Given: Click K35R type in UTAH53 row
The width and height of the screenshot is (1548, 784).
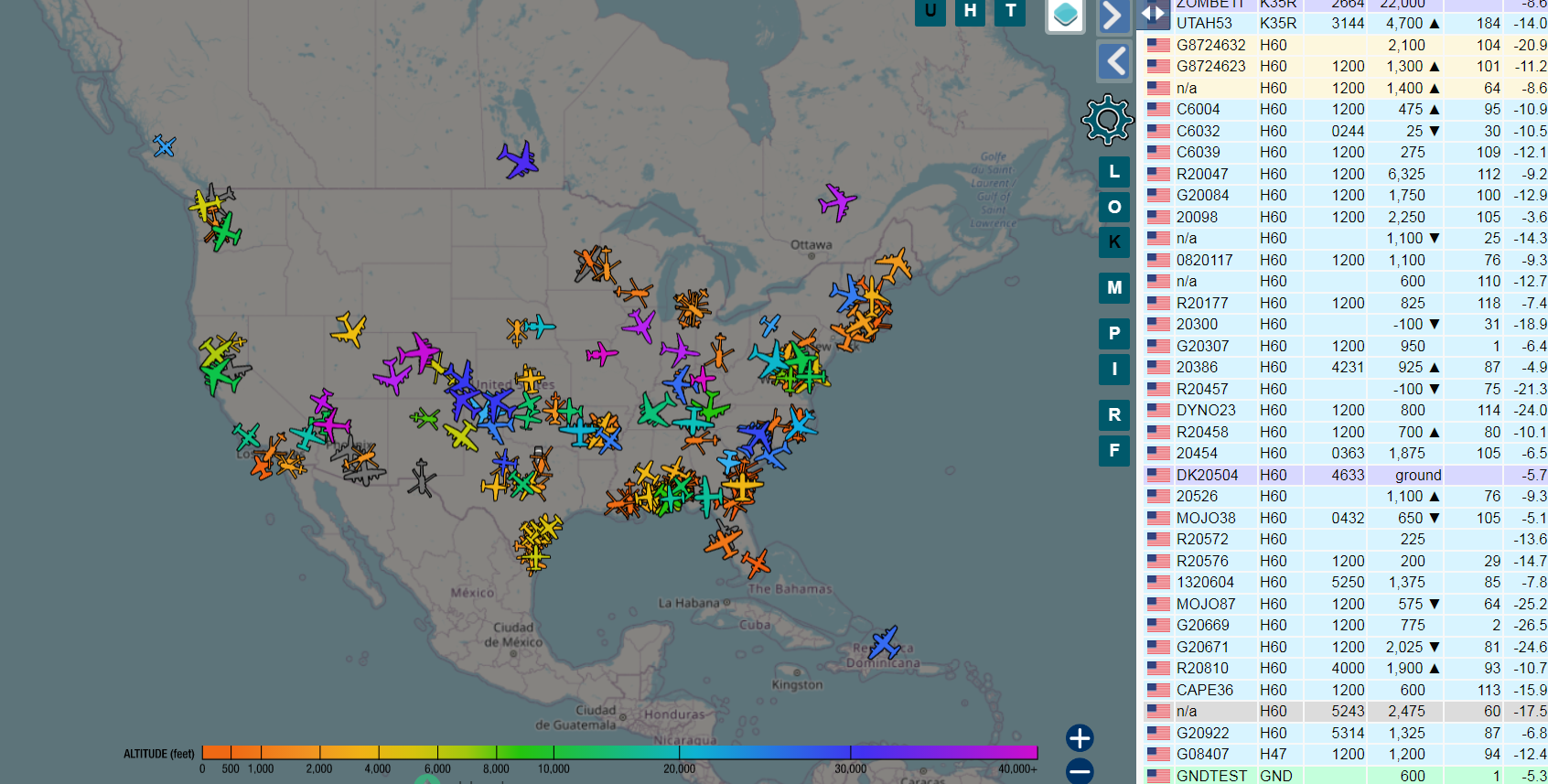Looking at the screenshot, I should click(1278, 23).
